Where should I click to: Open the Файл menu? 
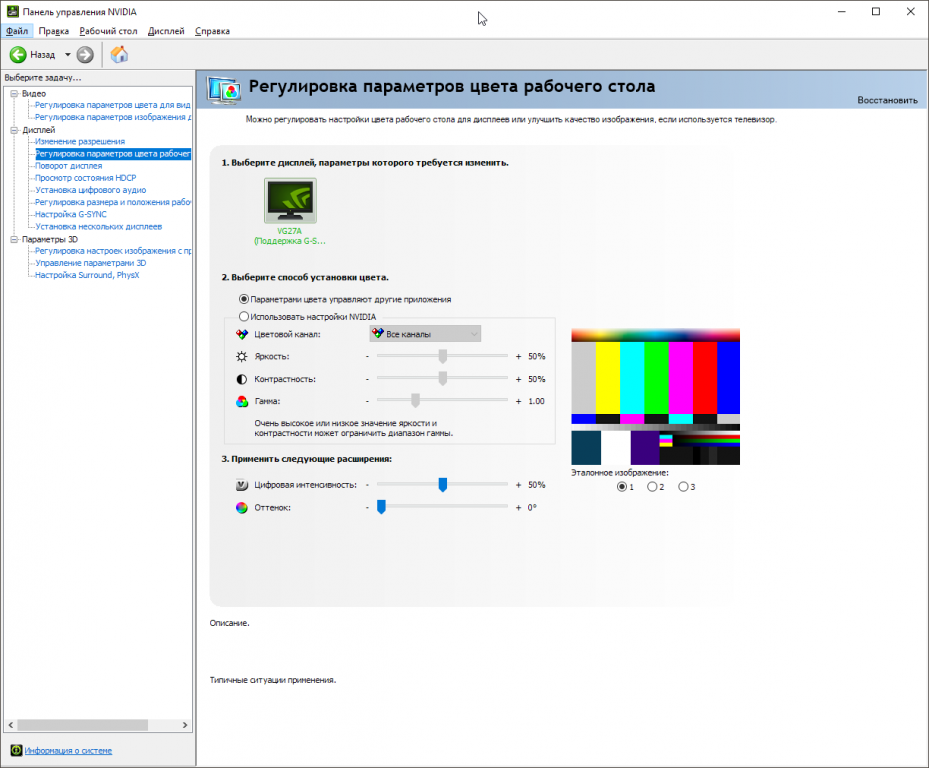pos(17,31)
